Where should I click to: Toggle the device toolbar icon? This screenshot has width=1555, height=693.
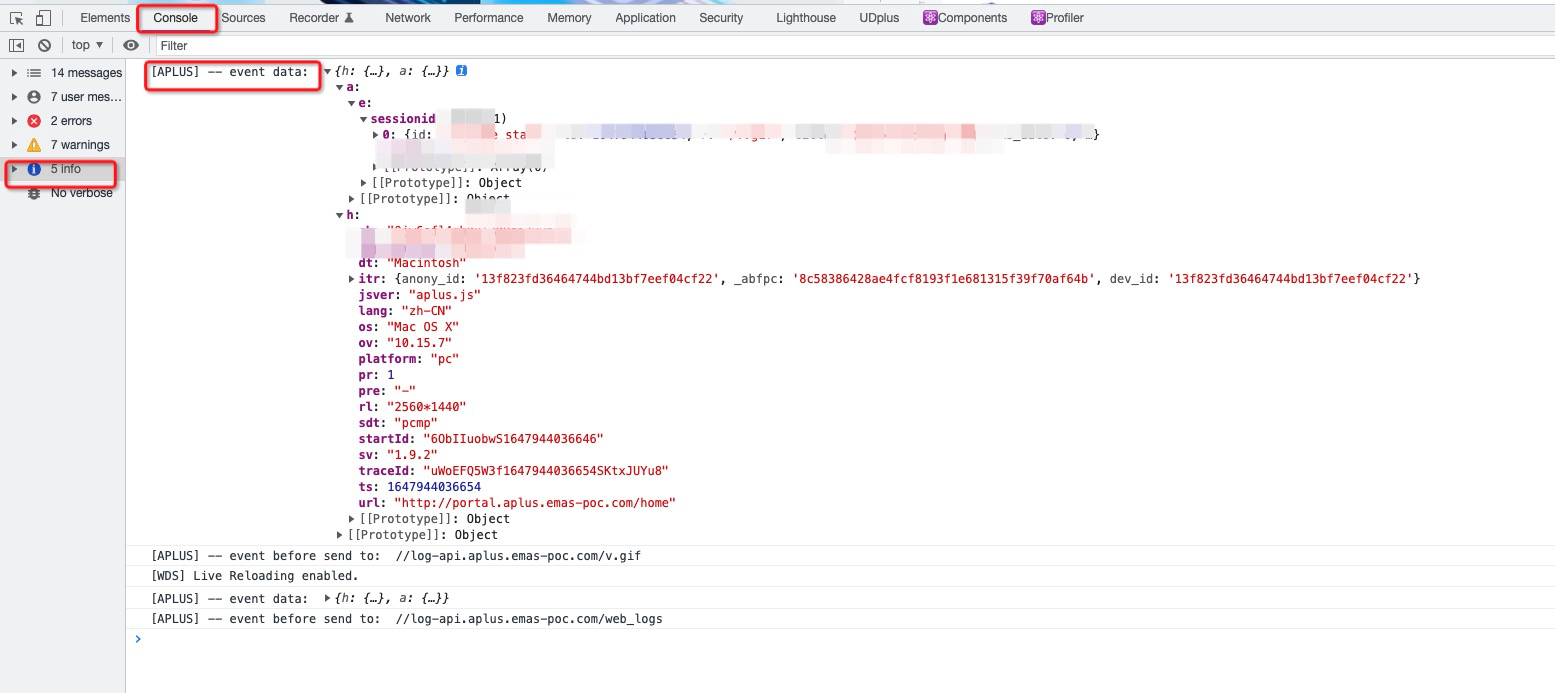coord(43,18)
